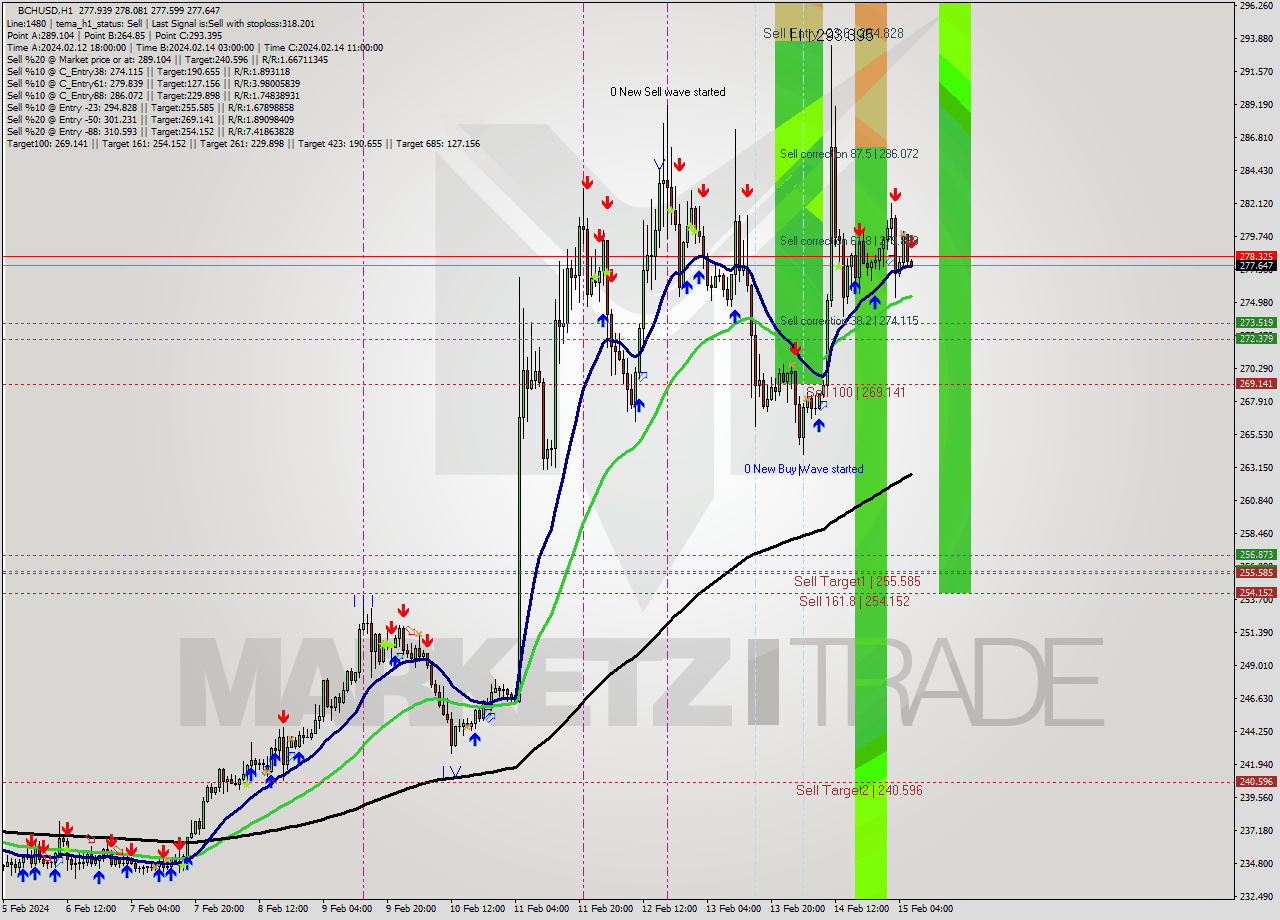Click the red 278.325 price tag on axis

[1257, 256]
